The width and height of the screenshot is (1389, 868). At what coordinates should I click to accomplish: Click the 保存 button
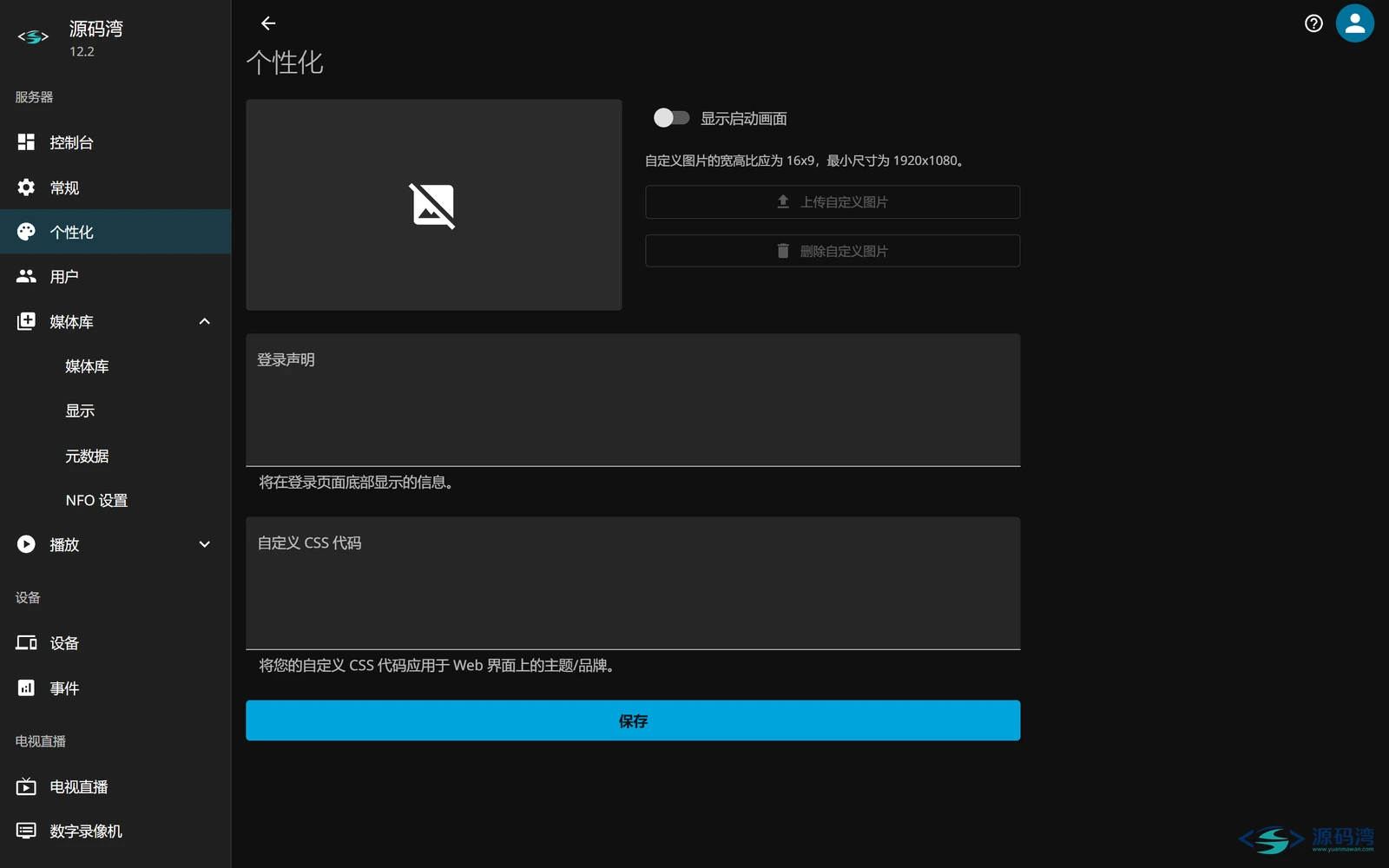[x=633, y=720]
